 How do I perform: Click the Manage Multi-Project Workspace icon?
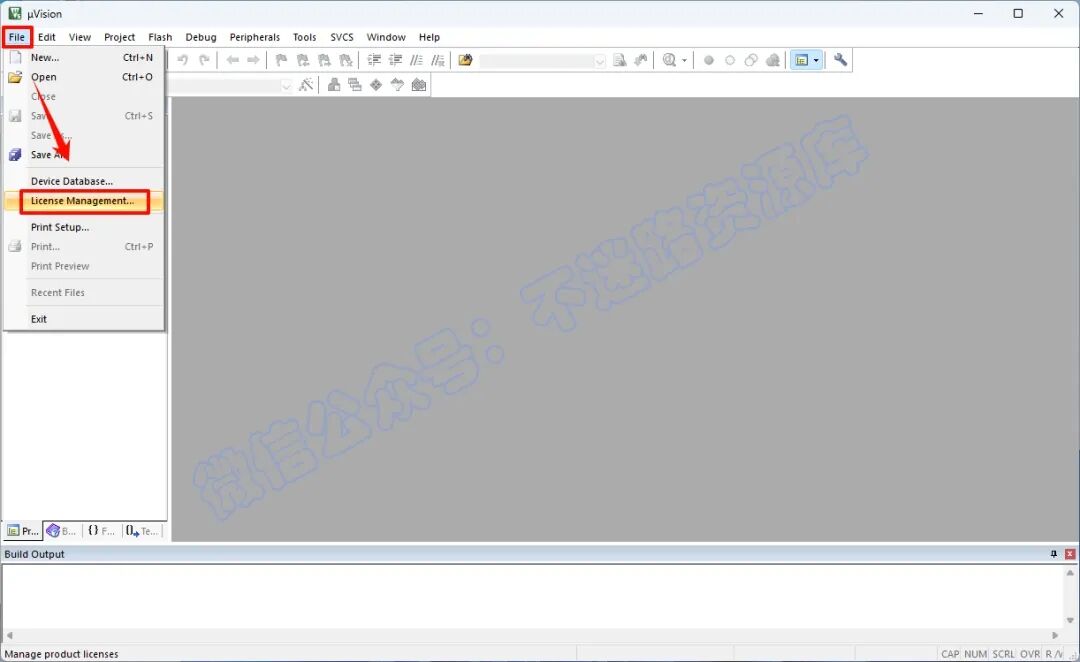tap(355, 85)
